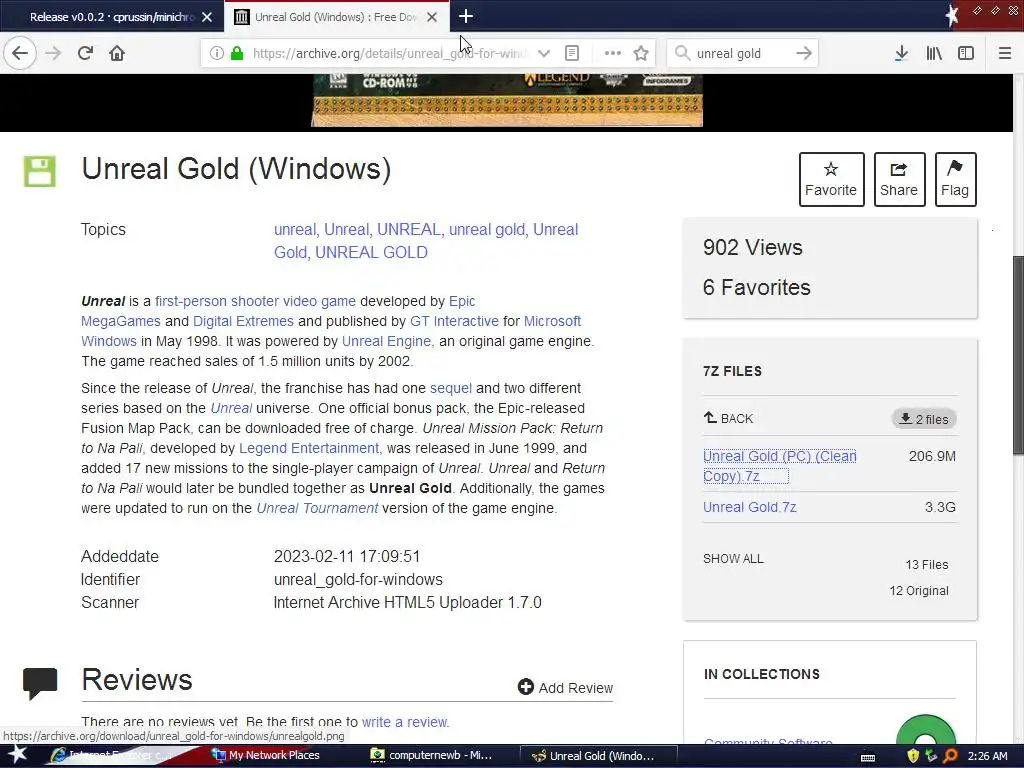Viewport: 1024px width, 768px height.
Task: Click Add Review
Action: pyautogui.click(x=566, y=688)
